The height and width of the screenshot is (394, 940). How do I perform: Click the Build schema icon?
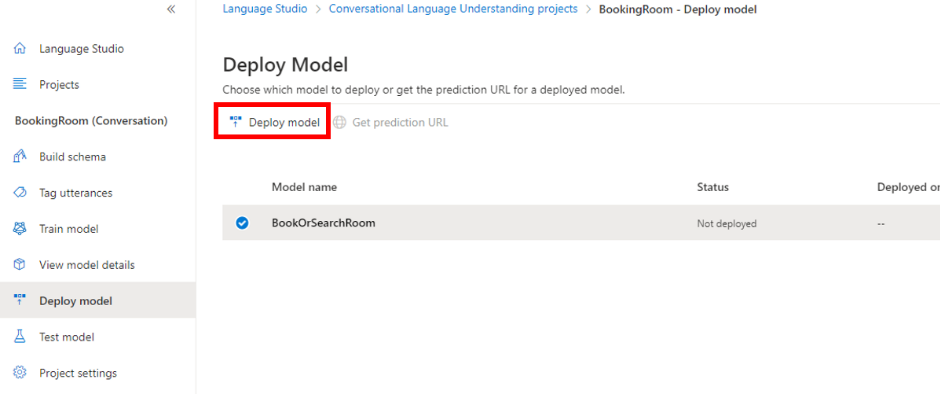coord(20,157)
